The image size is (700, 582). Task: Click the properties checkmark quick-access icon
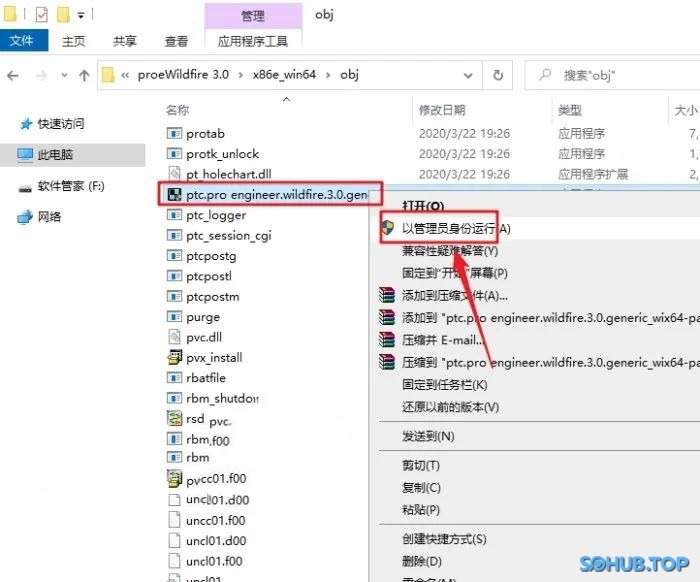(42, 15)
